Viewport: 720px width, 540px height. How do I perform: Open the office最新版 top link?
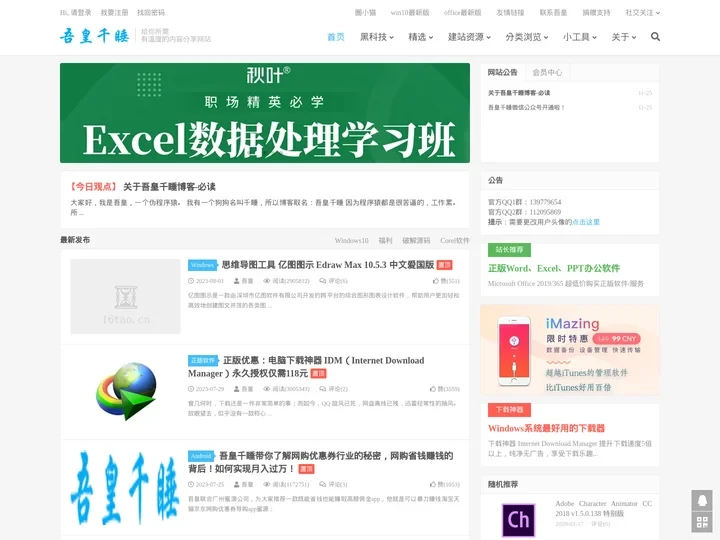click(462, 12)
